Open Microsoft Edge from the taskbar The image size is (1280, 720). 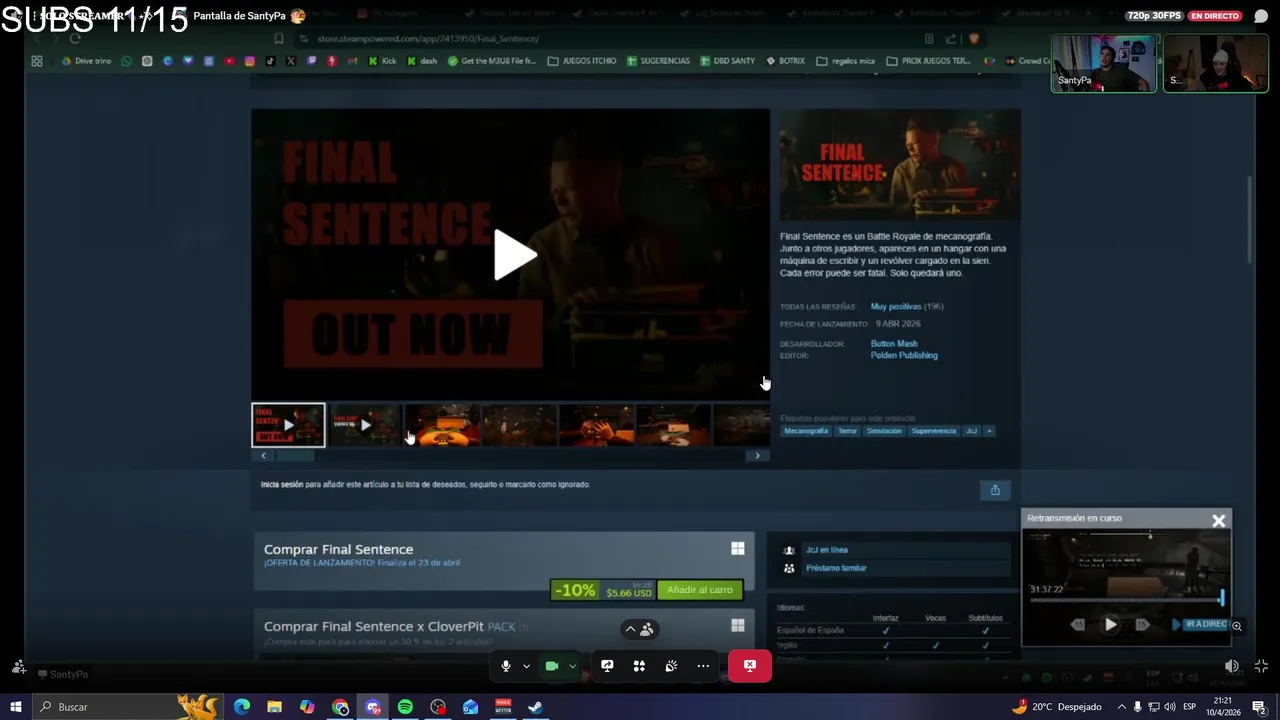(242, 707)
